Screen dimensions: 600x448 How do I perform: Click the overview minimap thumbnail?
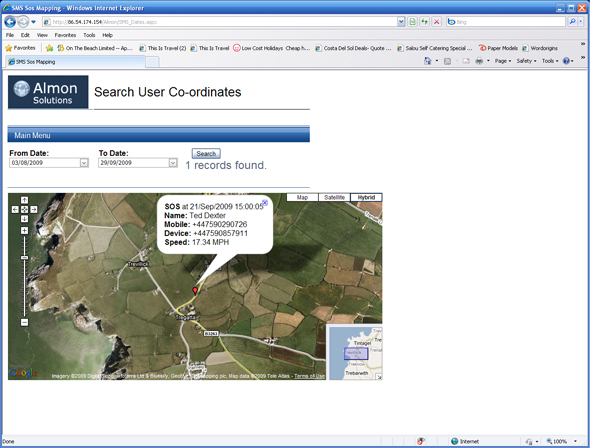[x=355, y=352]
